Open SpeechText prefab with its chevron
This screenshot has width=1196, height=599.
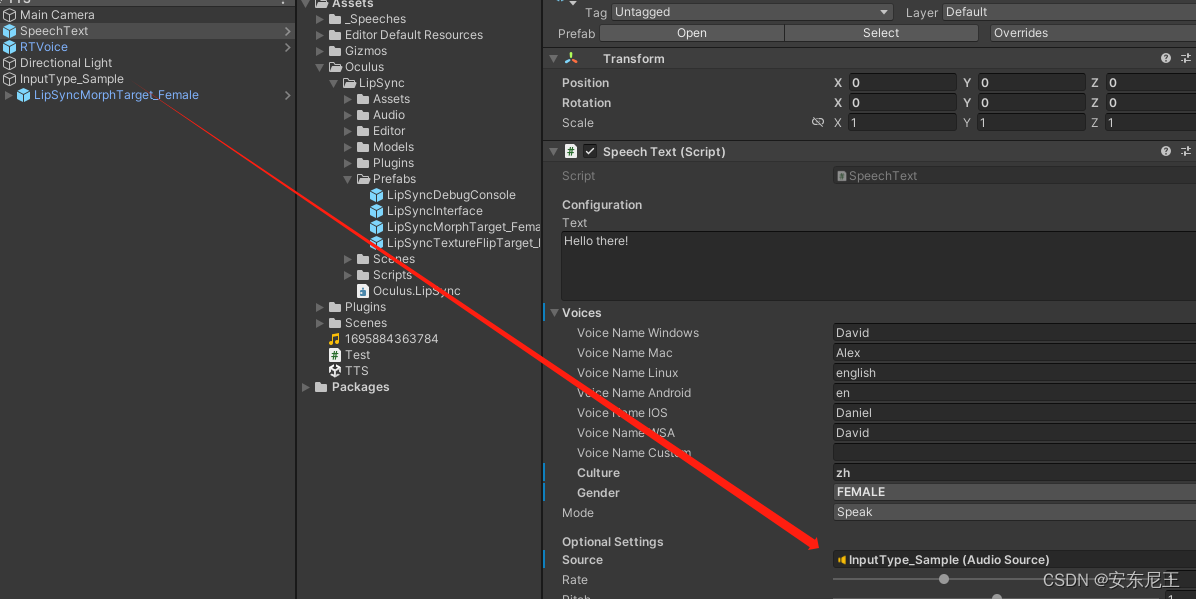pos(288,31)
